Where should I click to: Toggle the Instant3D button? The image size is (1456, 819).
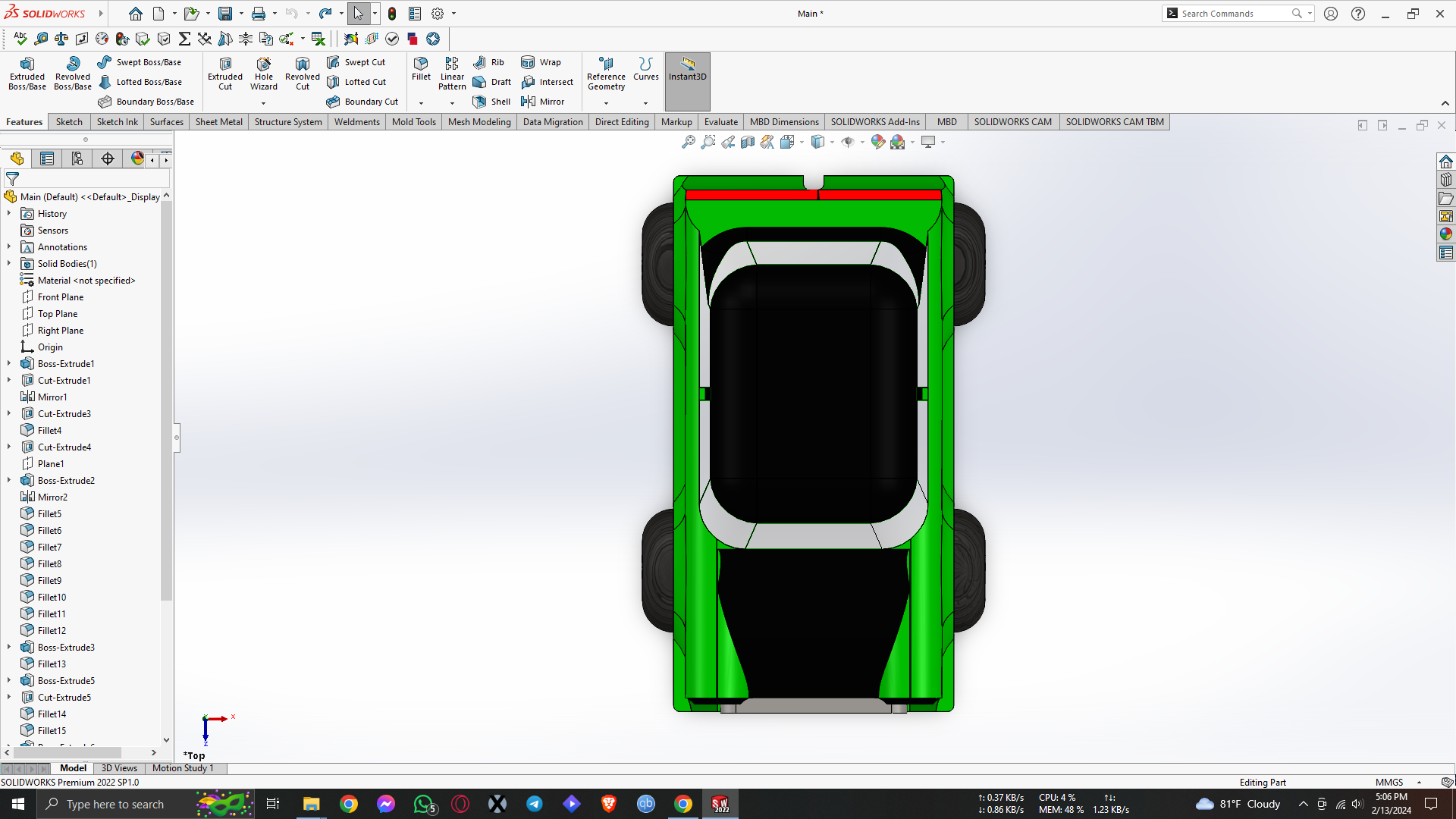click(x=687, y=68)
